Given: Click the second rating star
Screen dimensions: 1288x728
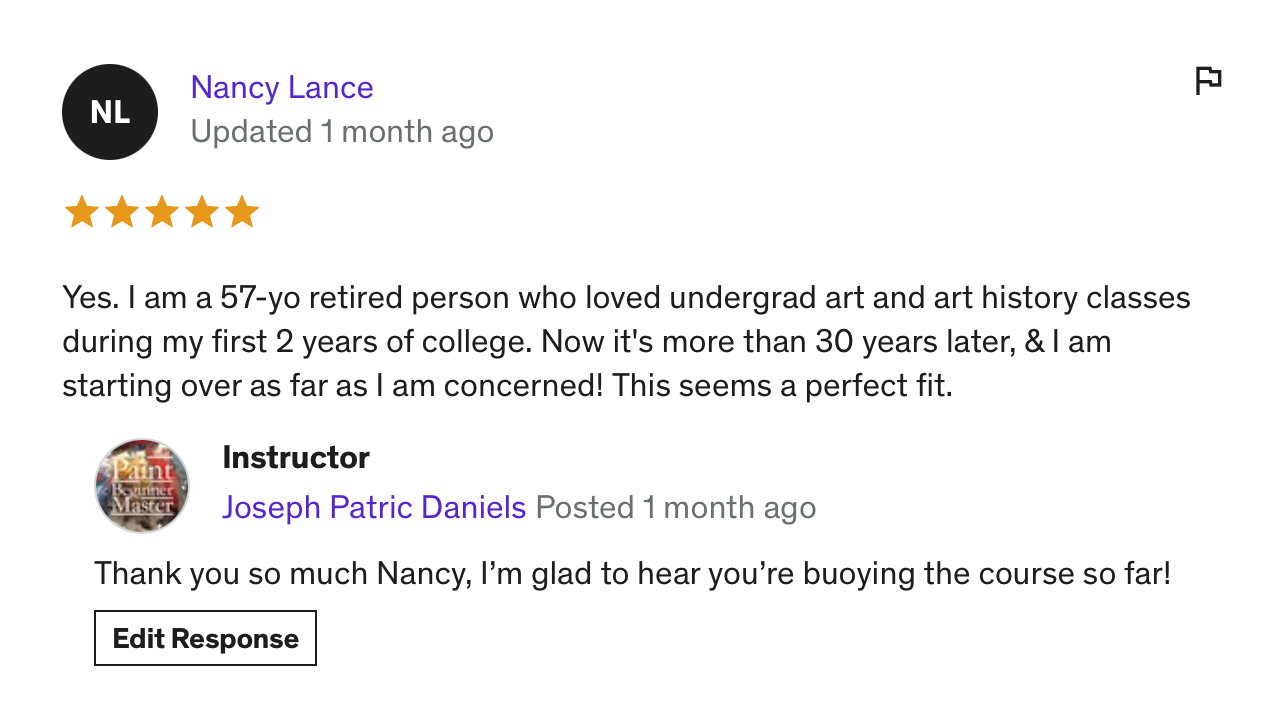Looking at the screenshot, I should coord(121,212).
